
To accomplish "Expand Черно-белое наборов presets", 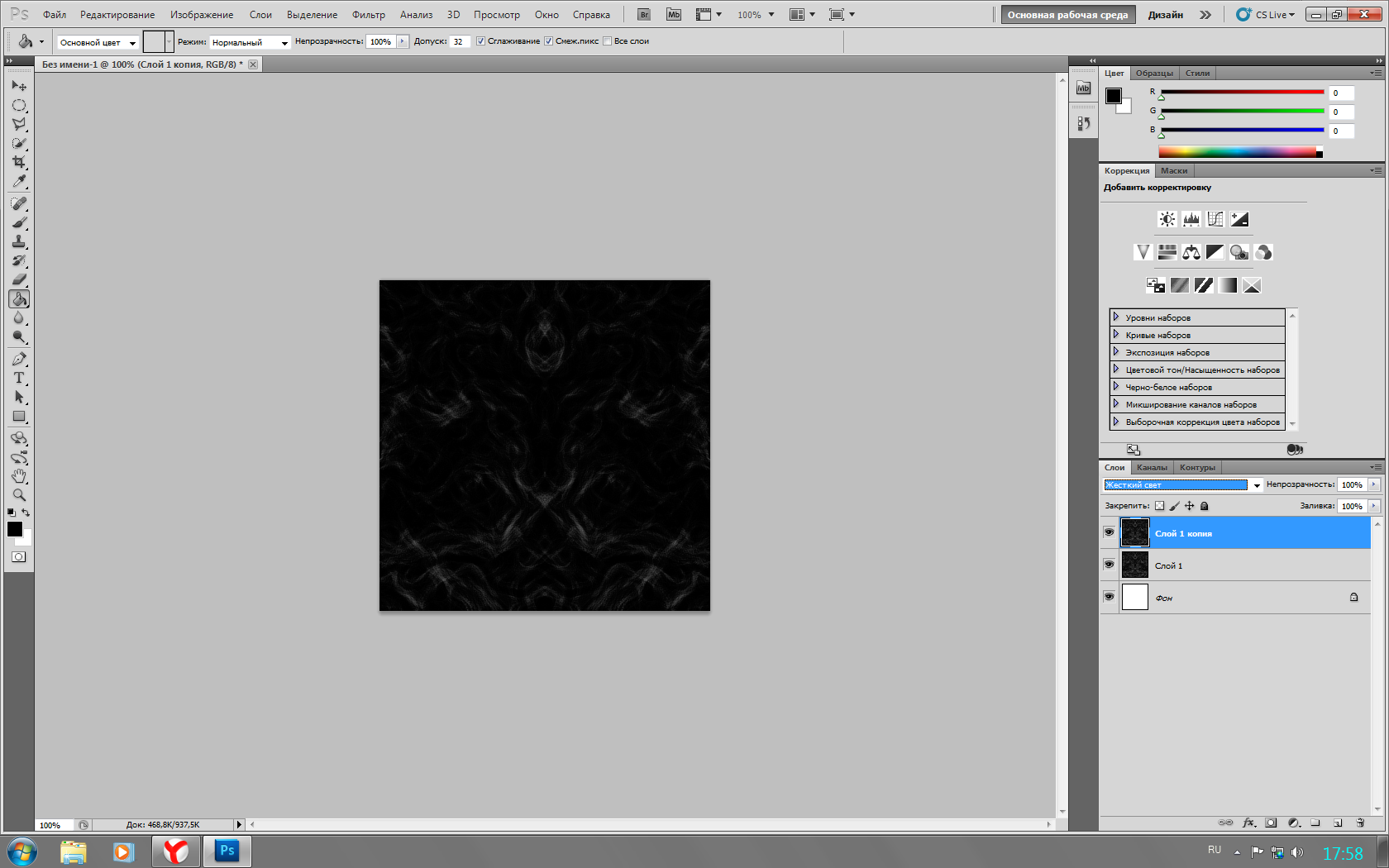I will (x=1115, y=387).
